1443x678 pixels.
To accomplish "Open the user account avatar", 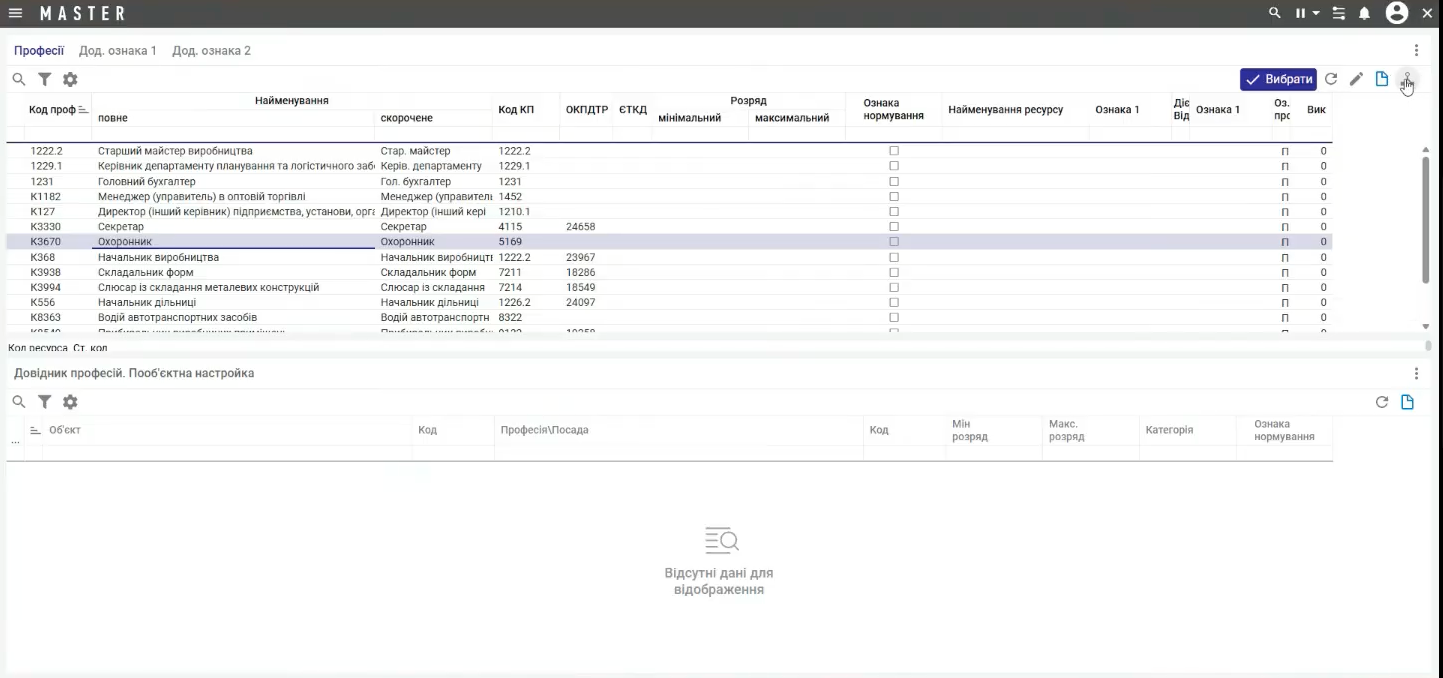I will pyautogui.click(x=1397, y=13).
